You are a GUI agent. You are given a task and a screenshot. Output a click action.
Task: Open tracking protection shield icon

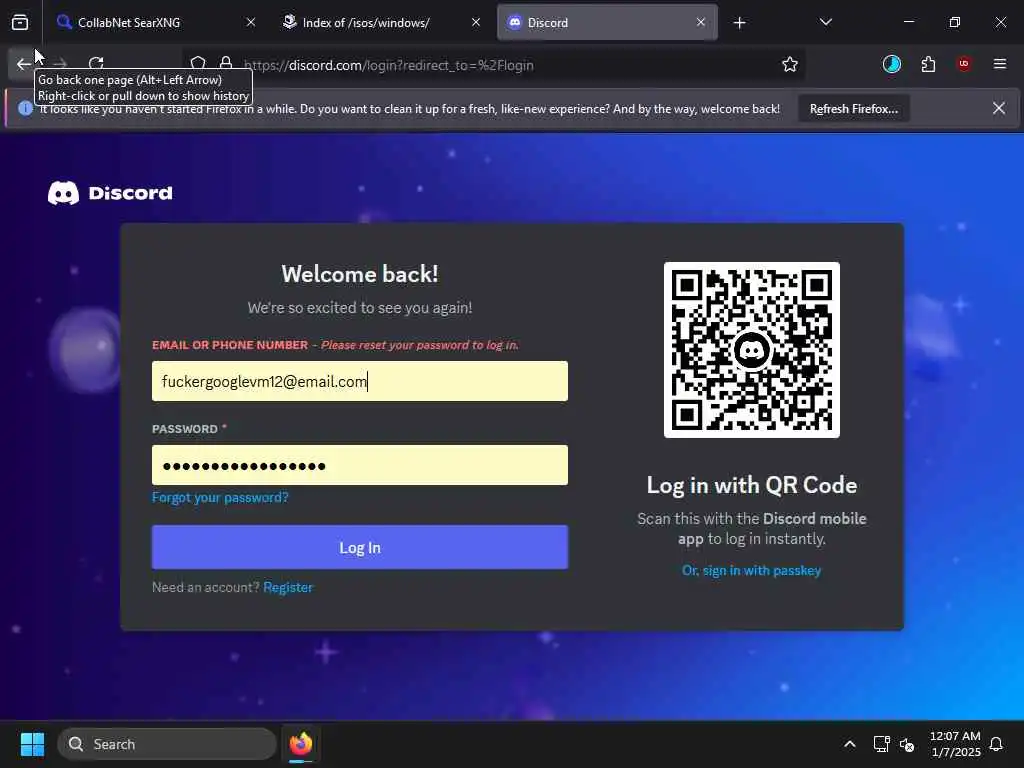coord(198,64)
